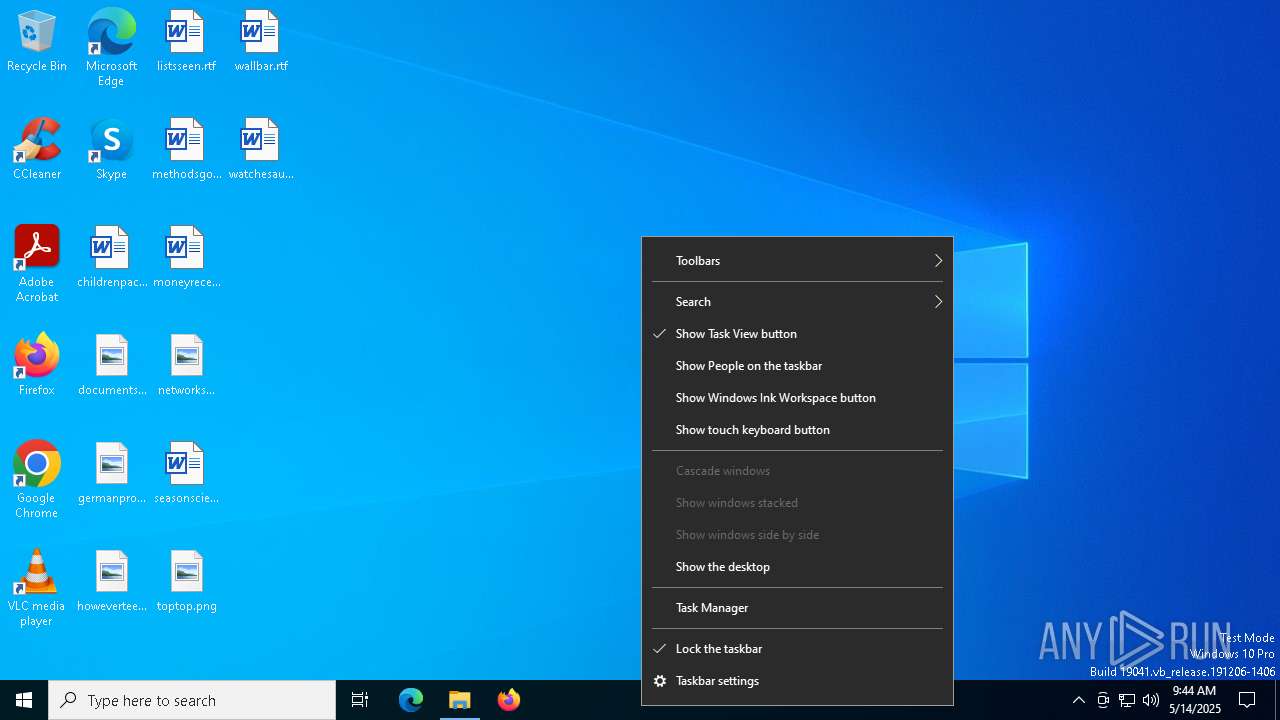
Task: Open the Recycle Bin desktop icon
Action: pyautogui.click(x=37, y=42)
